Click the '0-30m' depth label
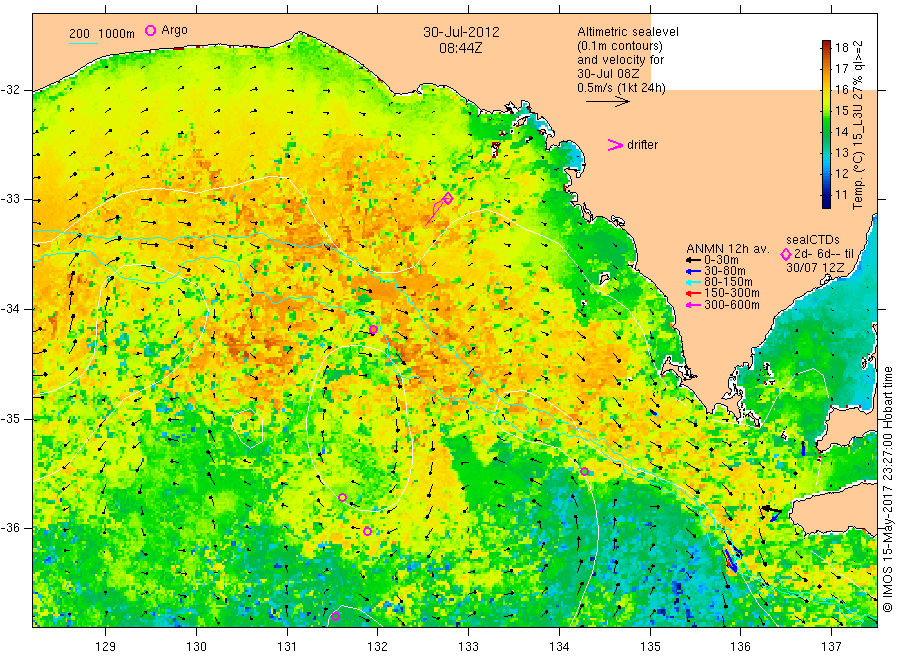 (x=721, y=260)
